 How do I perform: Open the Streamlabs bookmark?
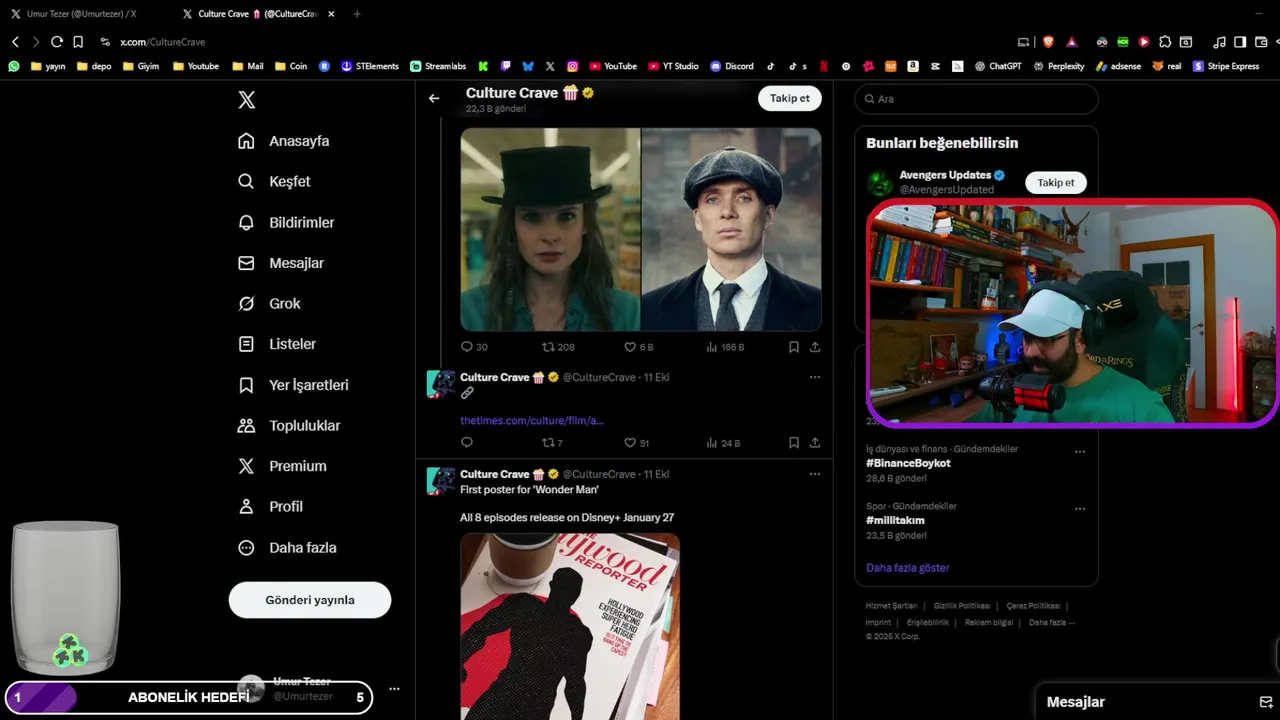pos(438,66)
